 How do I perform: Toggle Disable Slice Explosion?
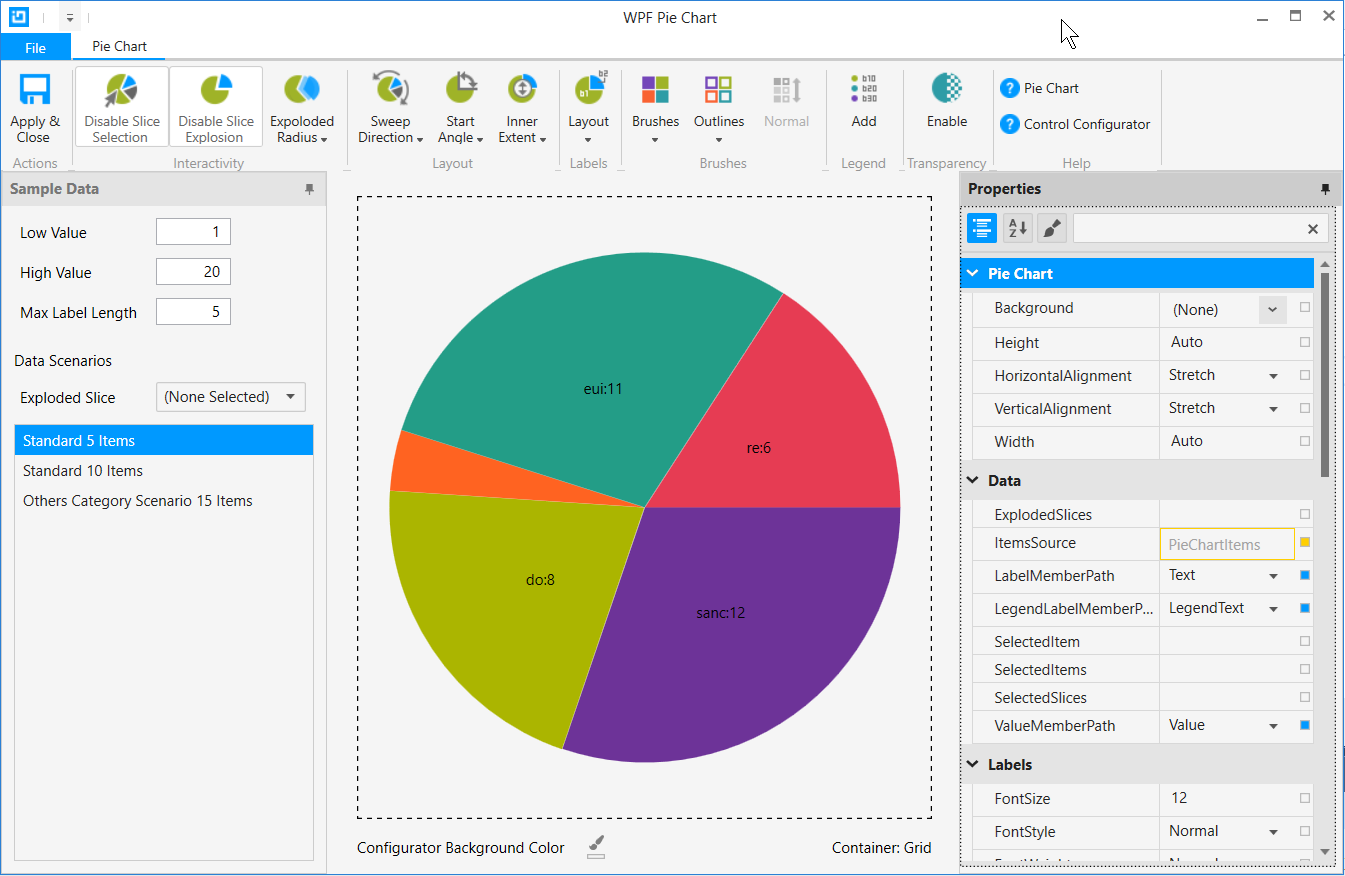click(216, 108)
